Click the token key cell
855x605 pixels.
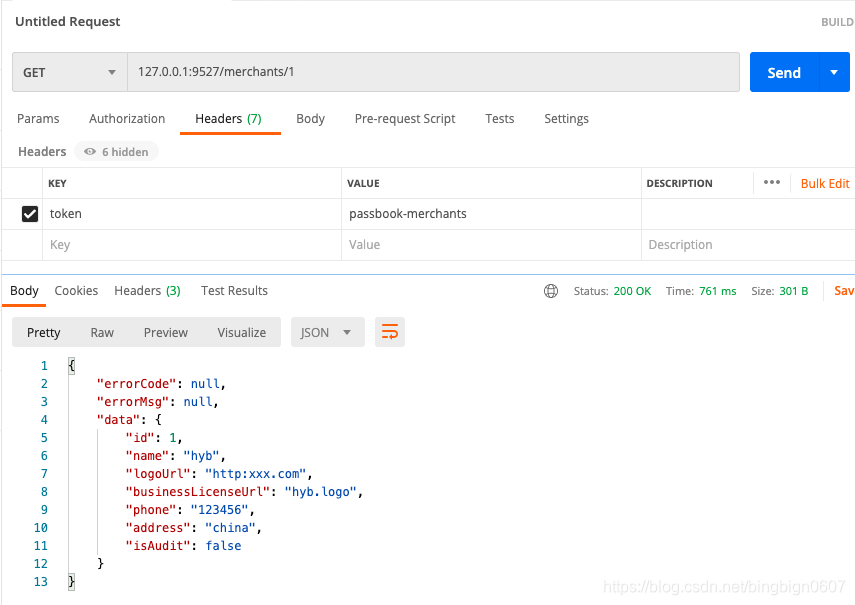(192, 214)
